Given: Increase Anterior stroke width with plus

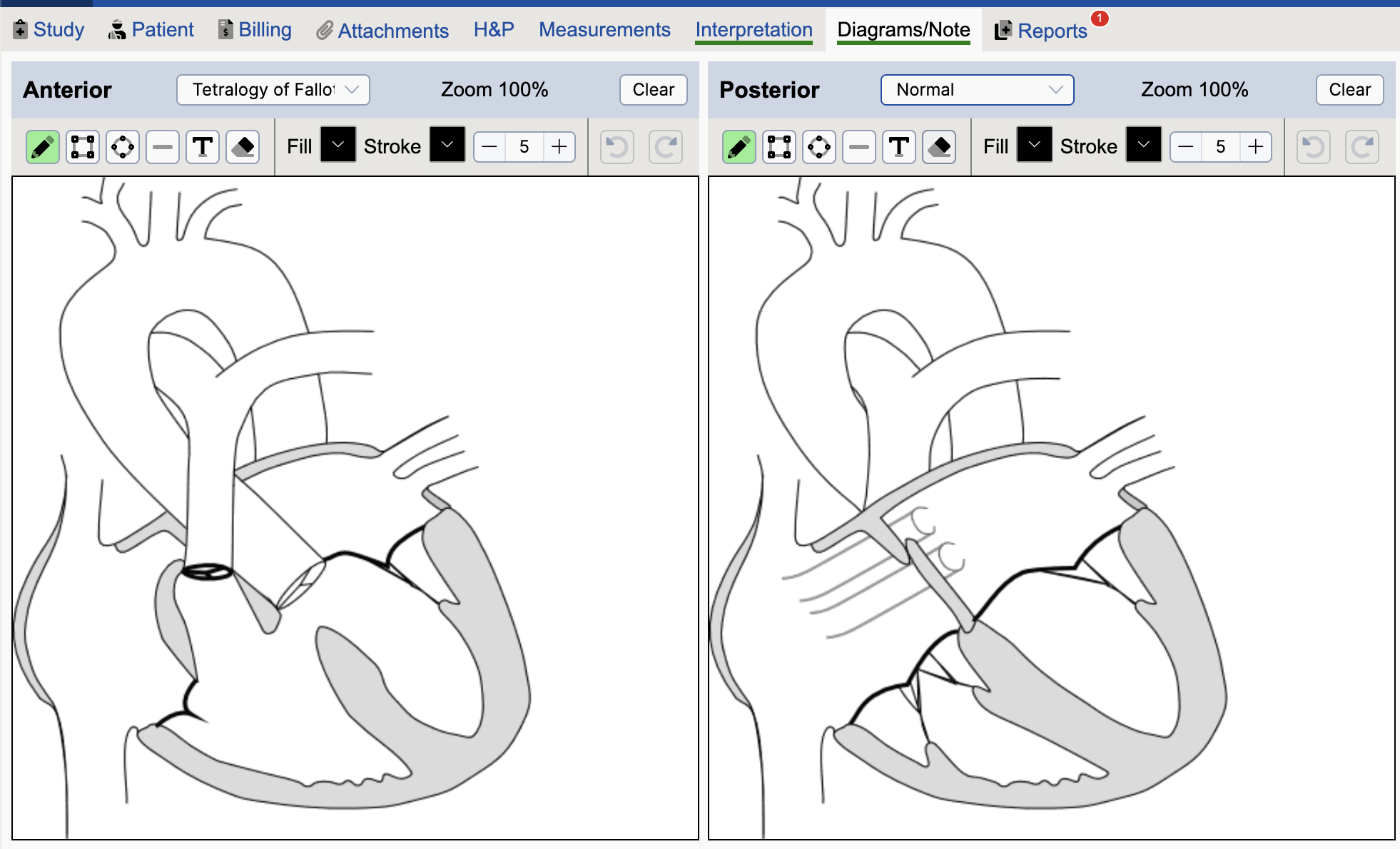Looking at the screenshot, I should click(559, 147).
